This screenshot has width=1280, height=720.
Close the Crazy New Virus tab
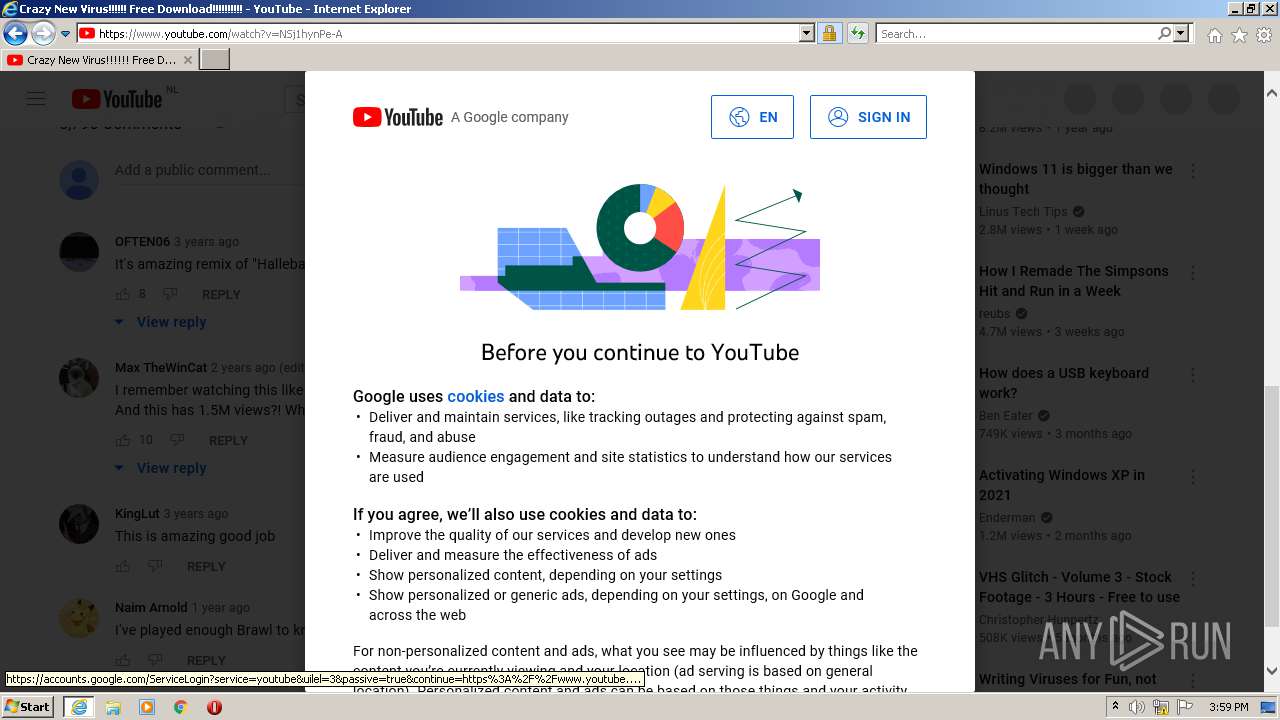(x=187, y=60)
